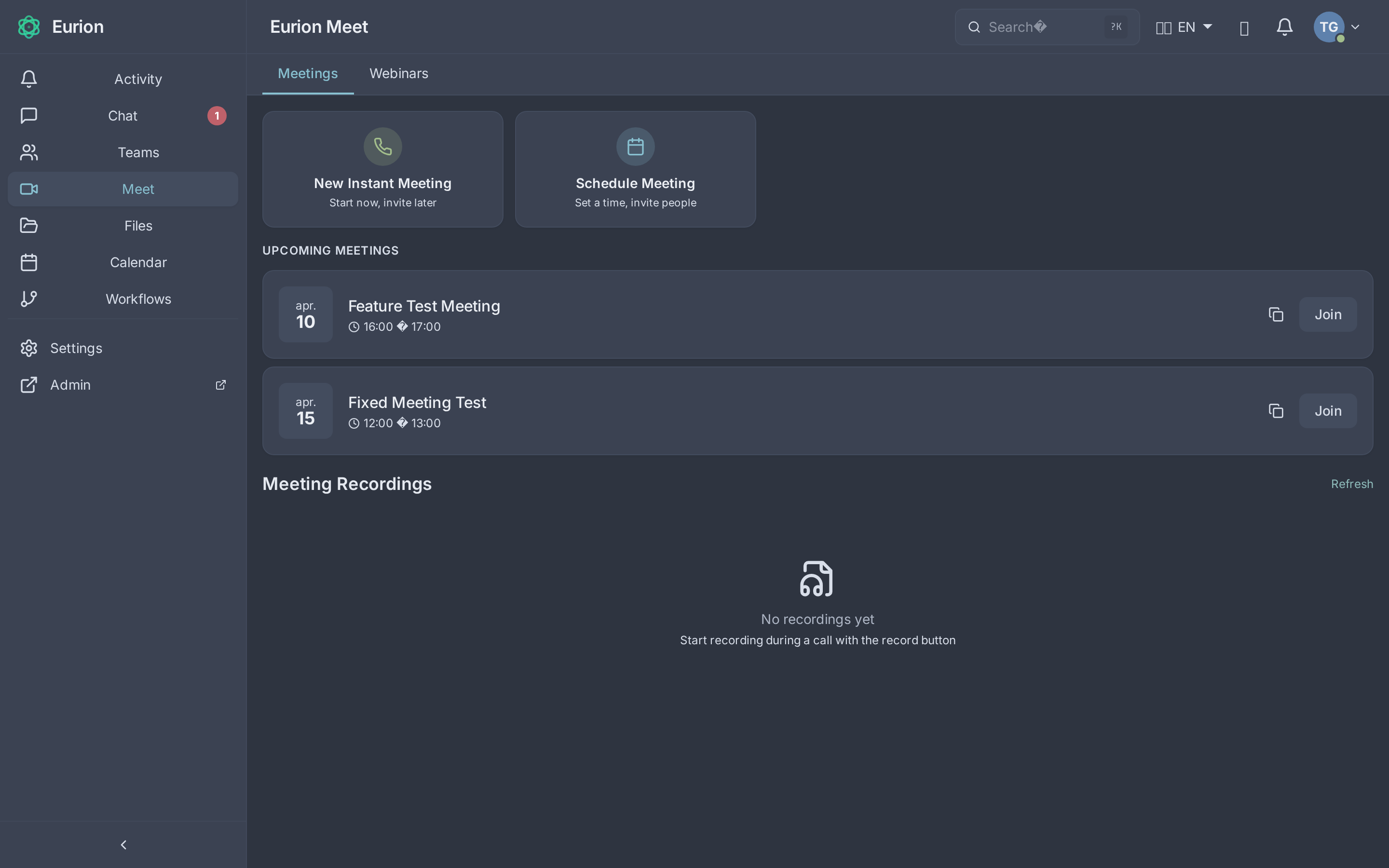Click the notification bell in the top bar

coord(1284,27)
